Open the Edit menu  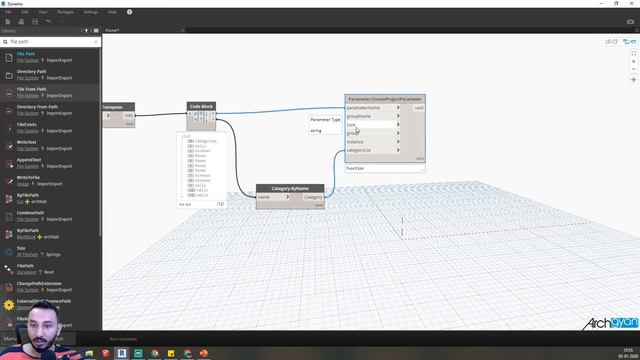click(25, 12)
